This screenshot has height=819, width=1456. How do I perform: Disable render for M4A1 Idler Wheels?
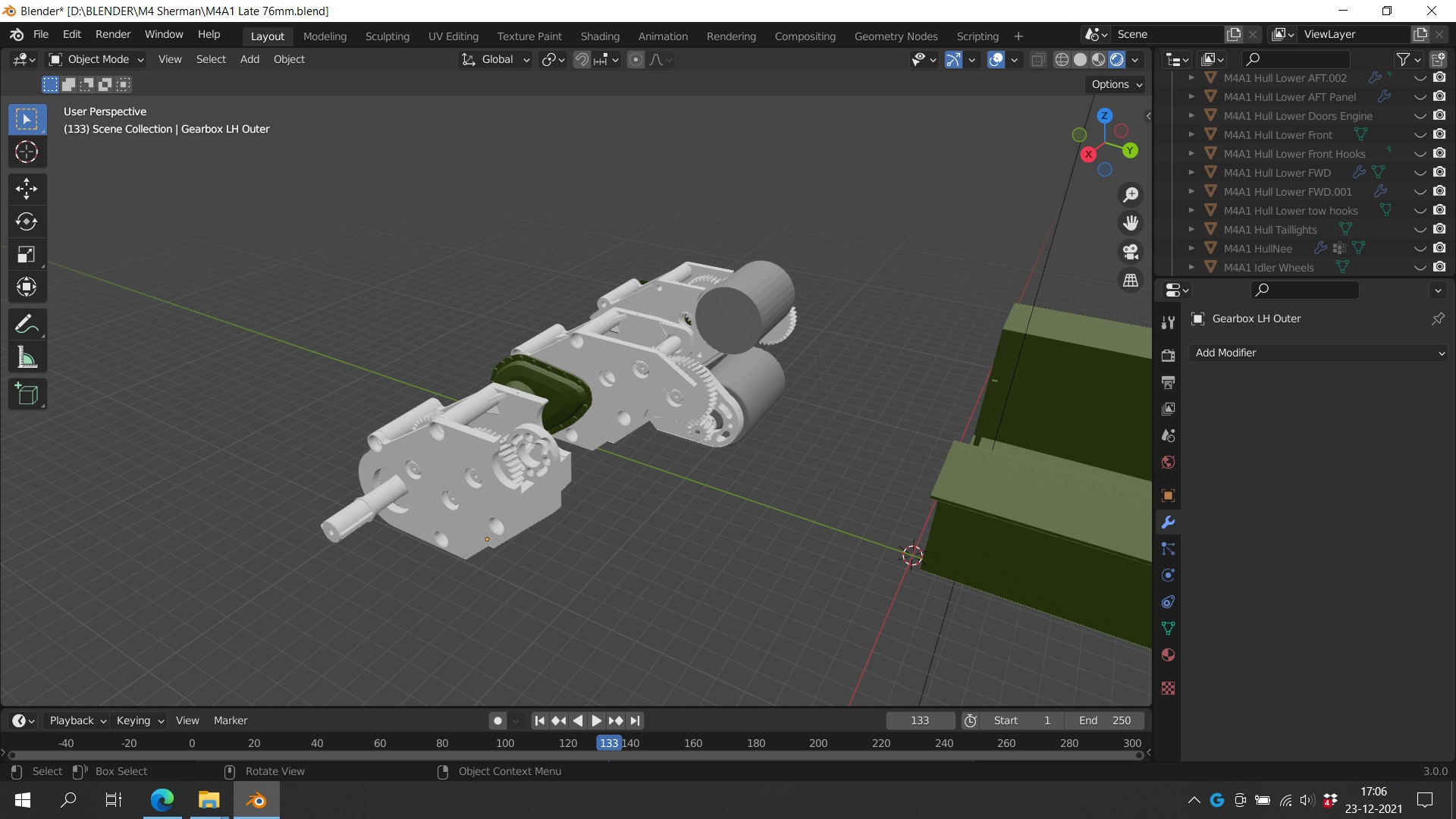pyautogui.click(x=1439, y=268)
